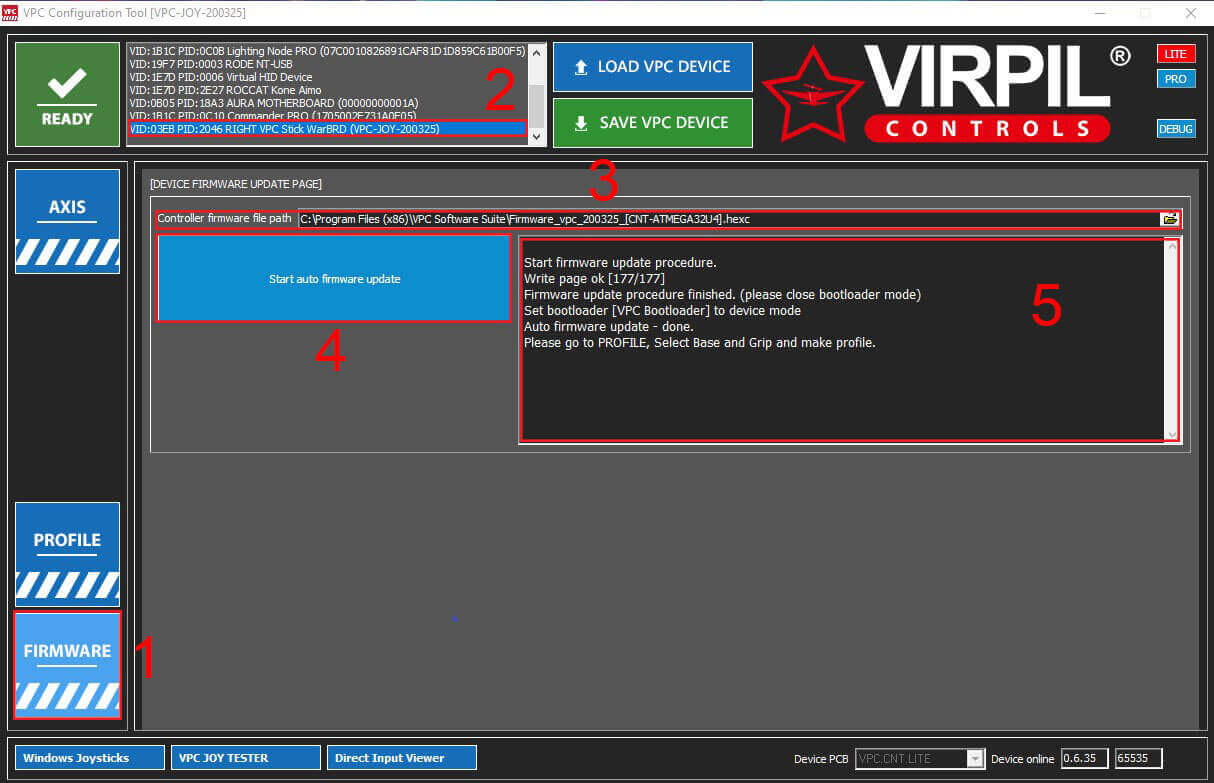1214x783 pixels.
Task: Enable DEBUG mode
Action: pyautogui.click(x=1176, y=128)
